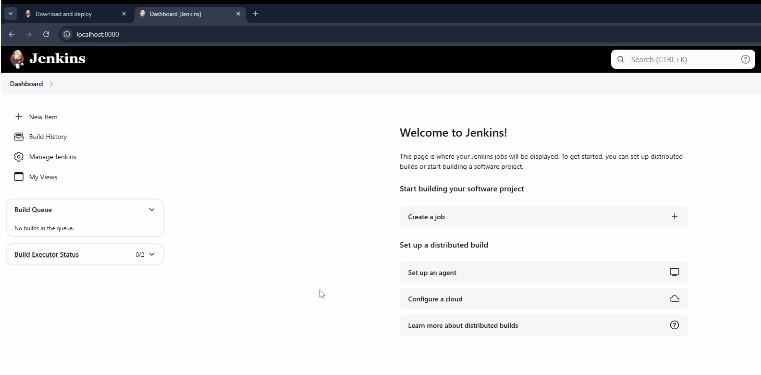Switch to Download and deploy browser tab

pos(75,14)
